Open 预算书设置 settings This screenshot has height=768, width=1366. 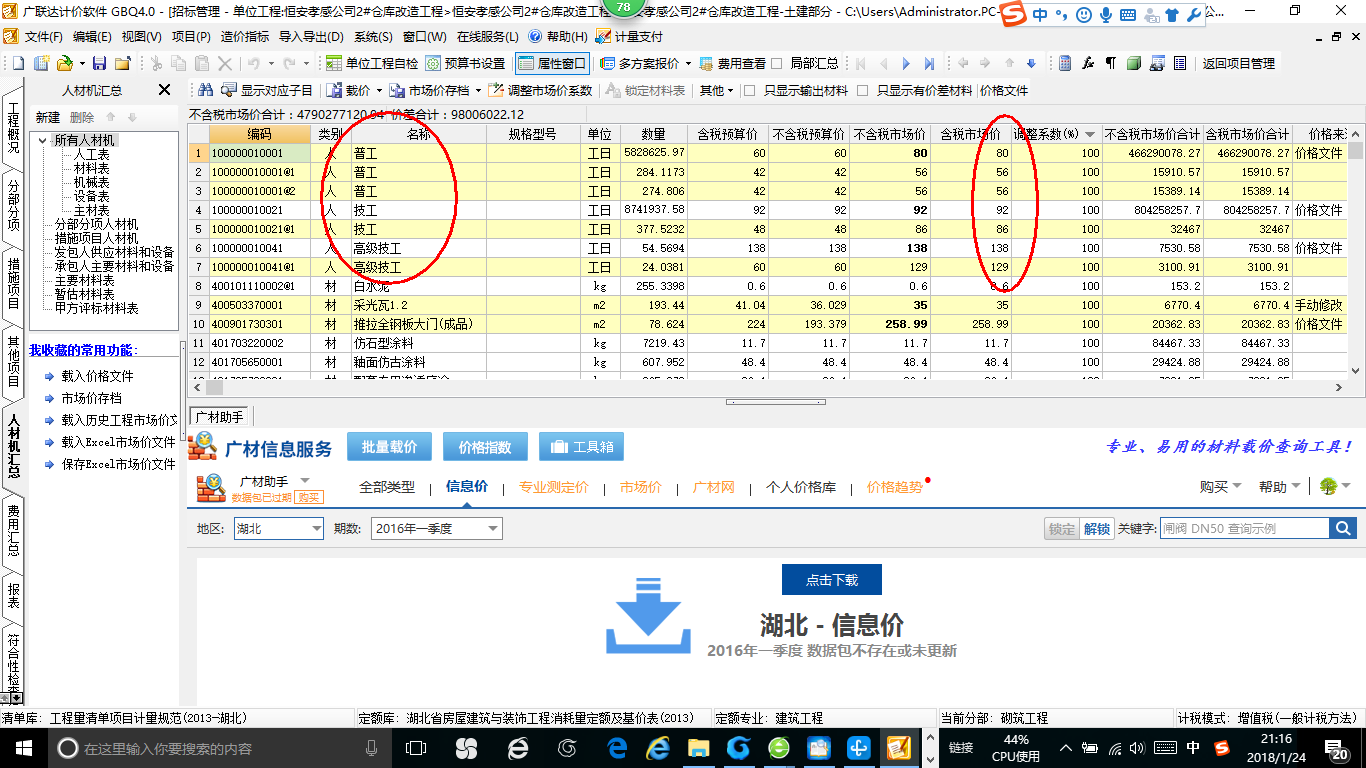pos(465,63)
